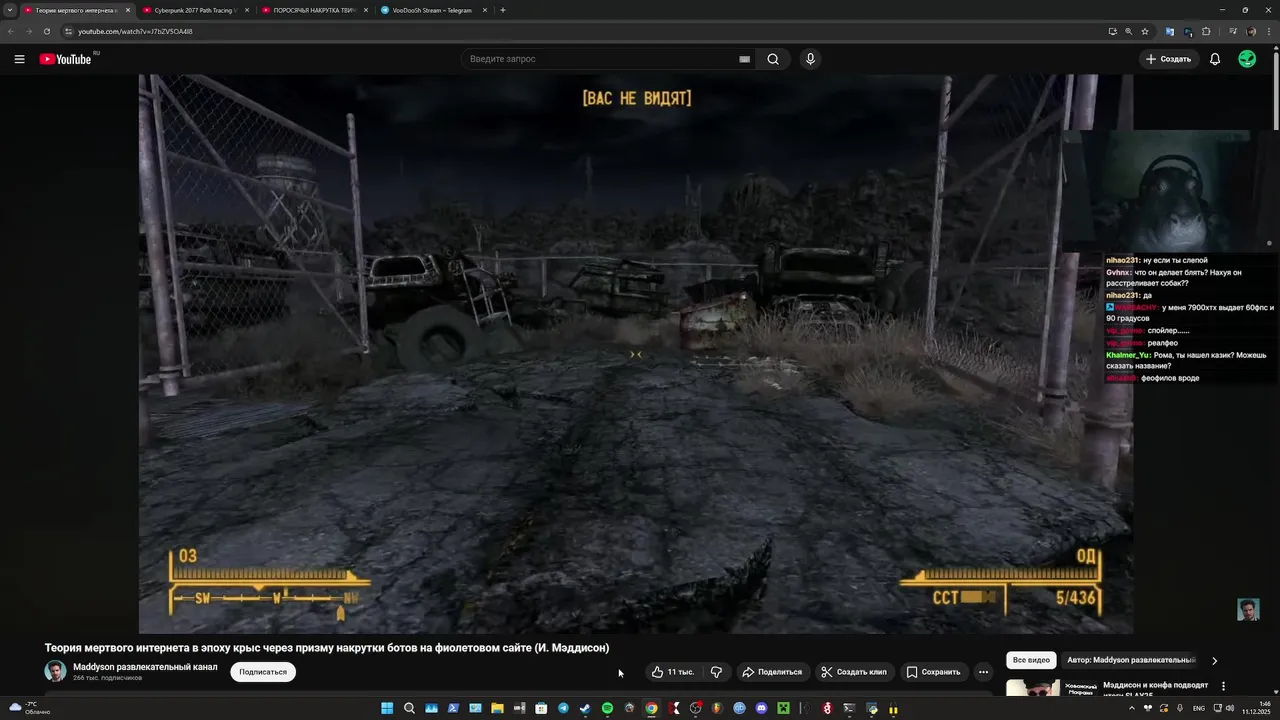The image size is (1280, 720).
Task: Open ENG language switcher in tray
Action: click(1199, 708)
